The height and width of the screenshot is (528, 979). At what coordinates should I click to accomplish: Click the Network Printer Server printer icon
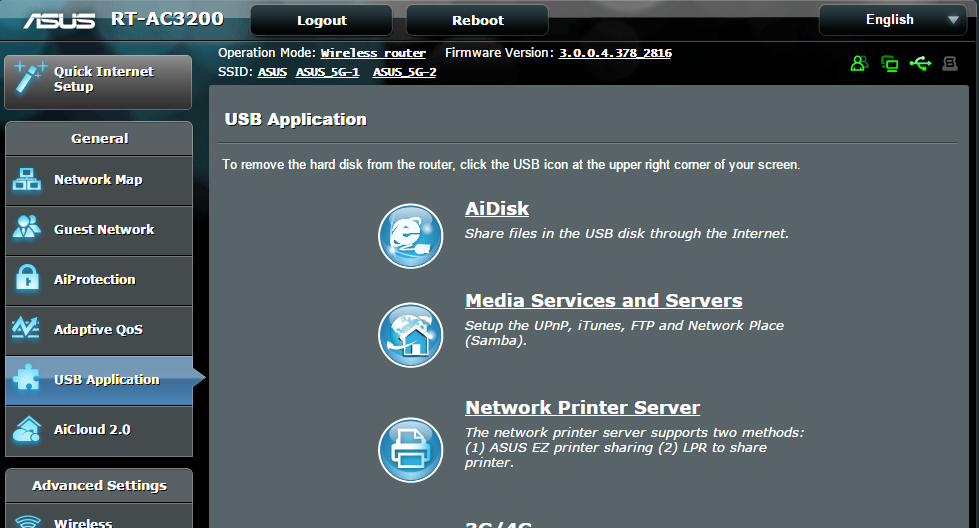410,450
